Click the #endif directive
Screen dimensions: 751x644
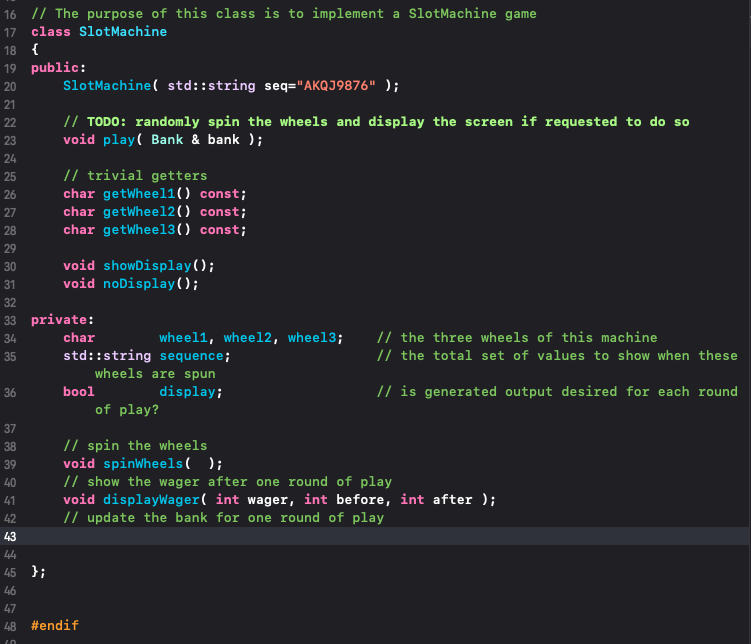tap(55, 626)
